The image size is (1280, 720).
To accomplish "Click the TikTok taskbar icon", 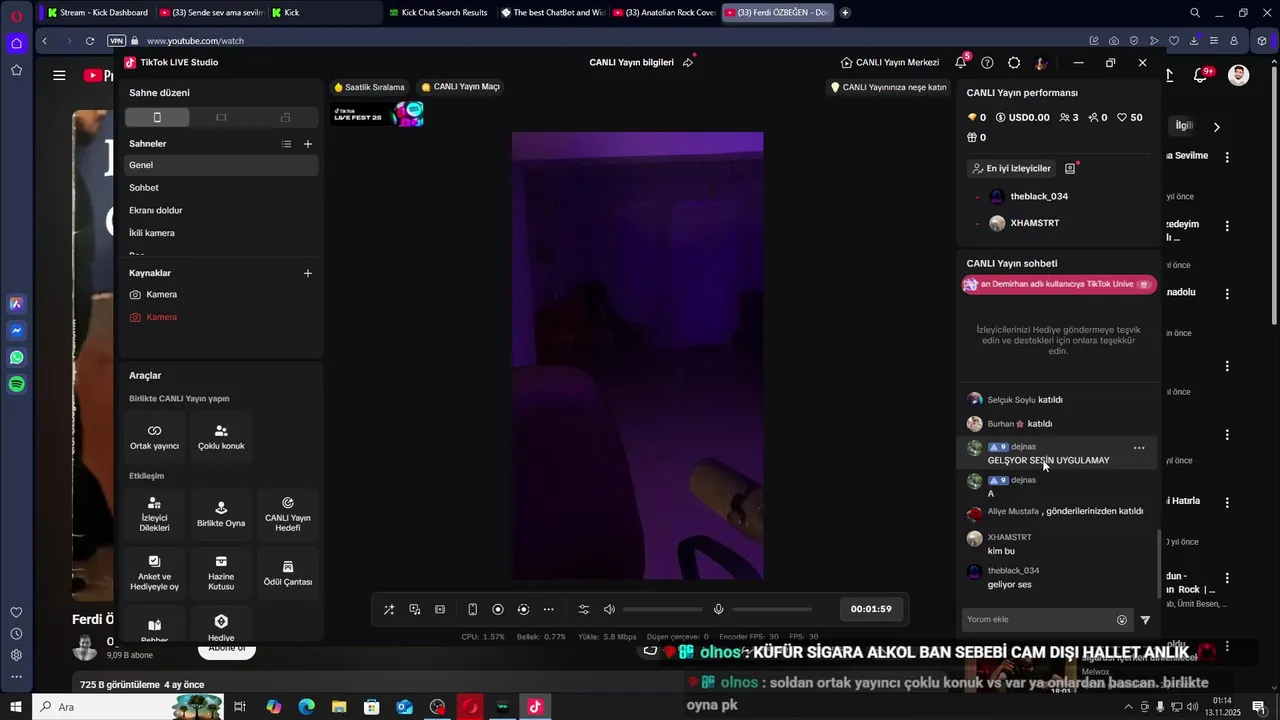I will [x=535, y=707].
